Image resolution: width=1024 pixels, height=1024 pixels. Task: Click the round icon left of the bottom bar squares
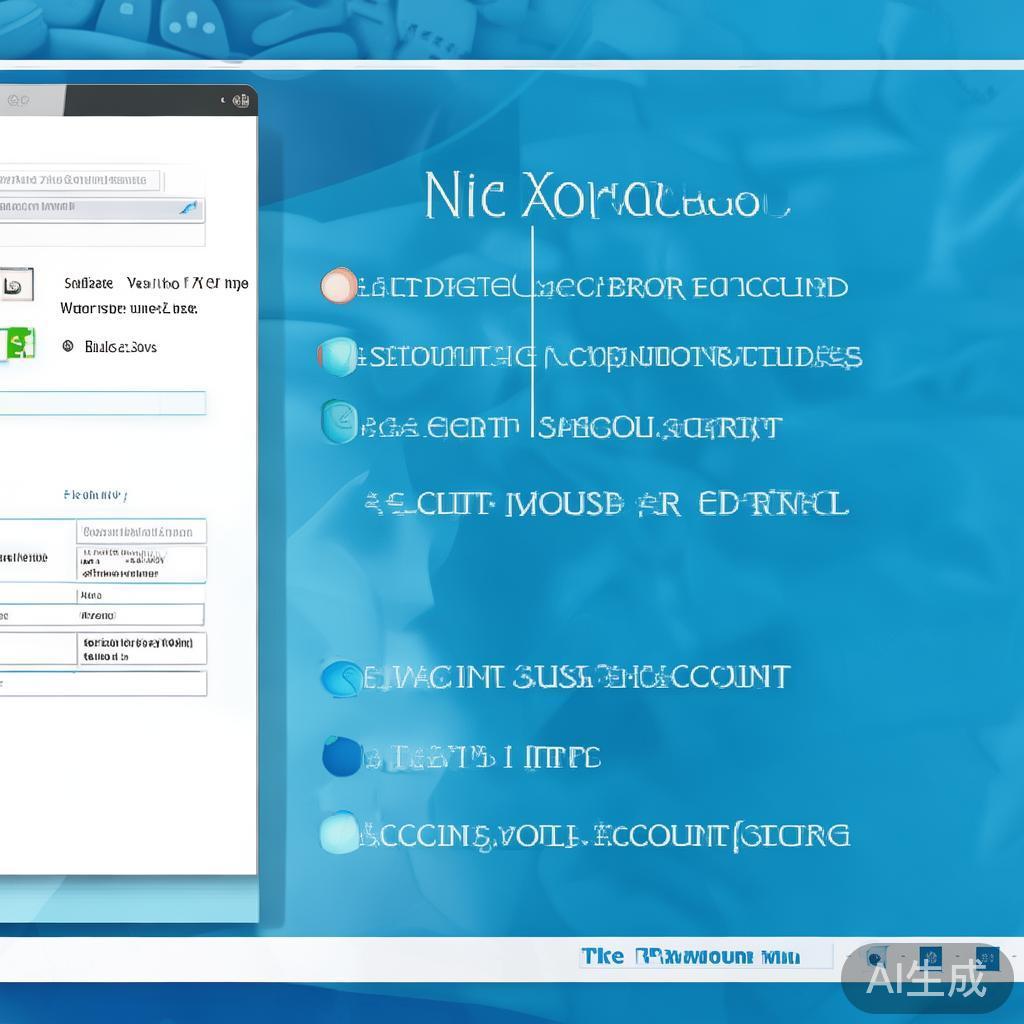pyautogui.click(x=875, y=957)
